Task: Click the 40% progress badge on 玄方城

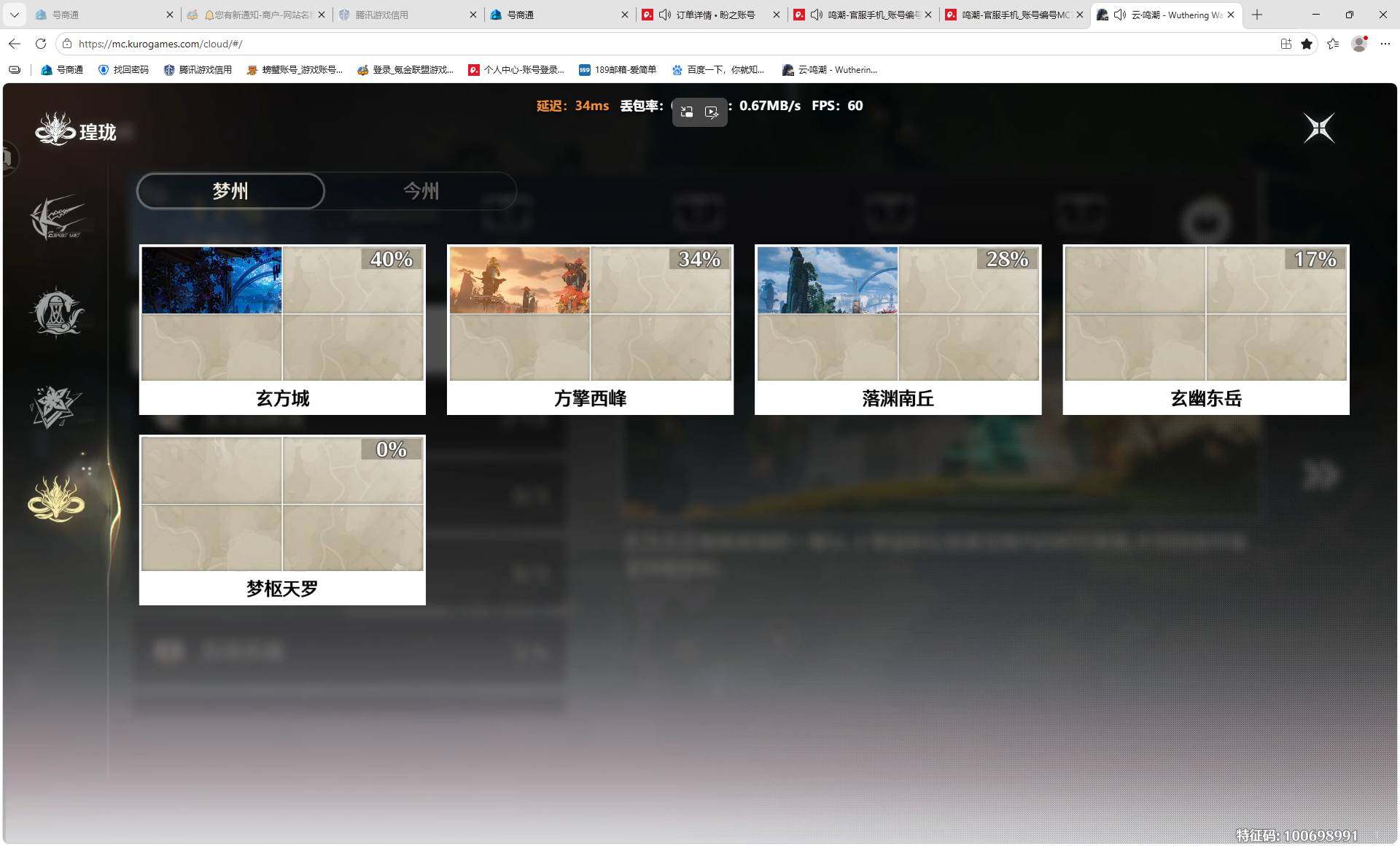Action: pos(392,259)
